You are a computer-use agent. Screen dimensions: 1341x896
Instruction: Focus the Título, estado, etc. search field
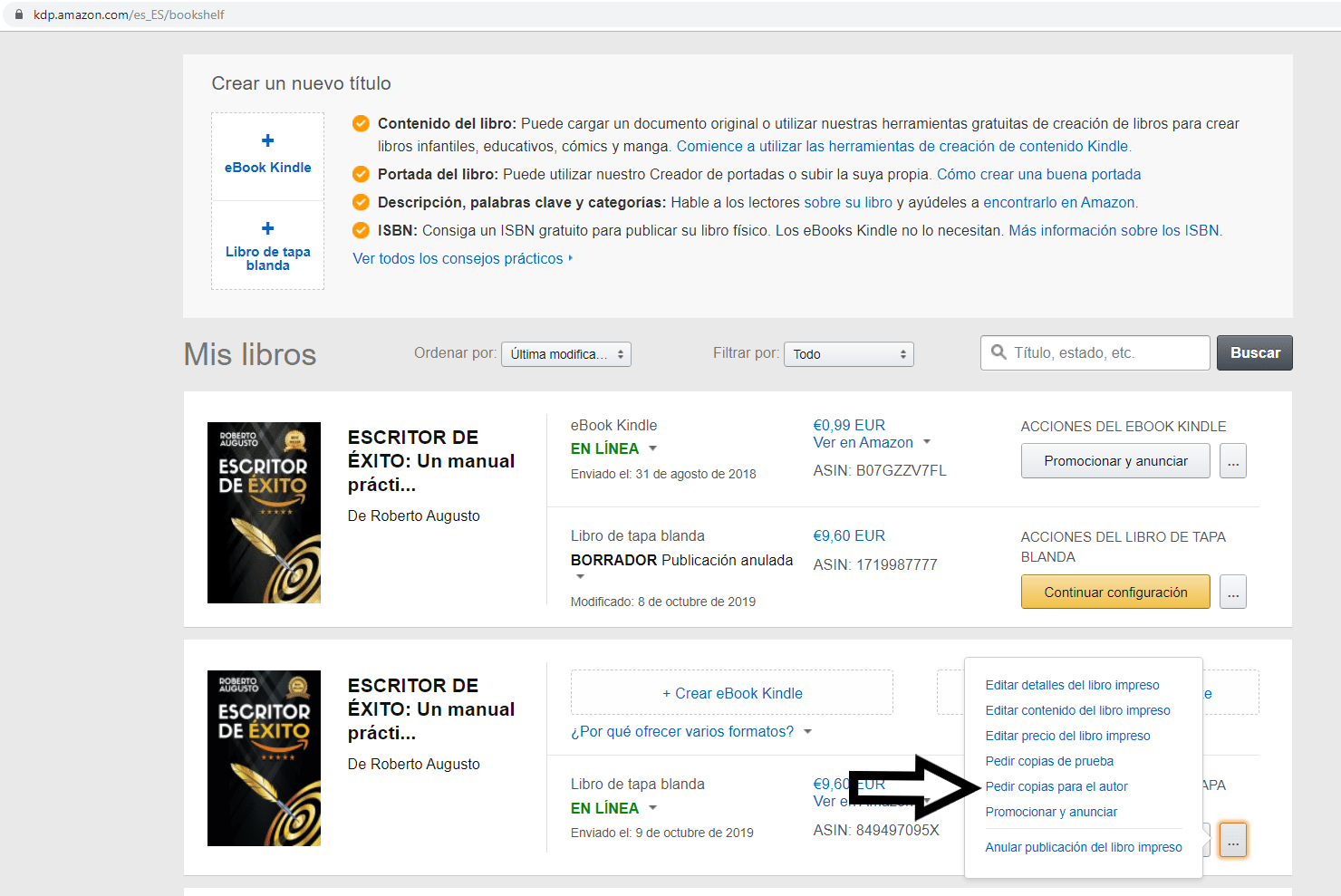[1095, 353]
